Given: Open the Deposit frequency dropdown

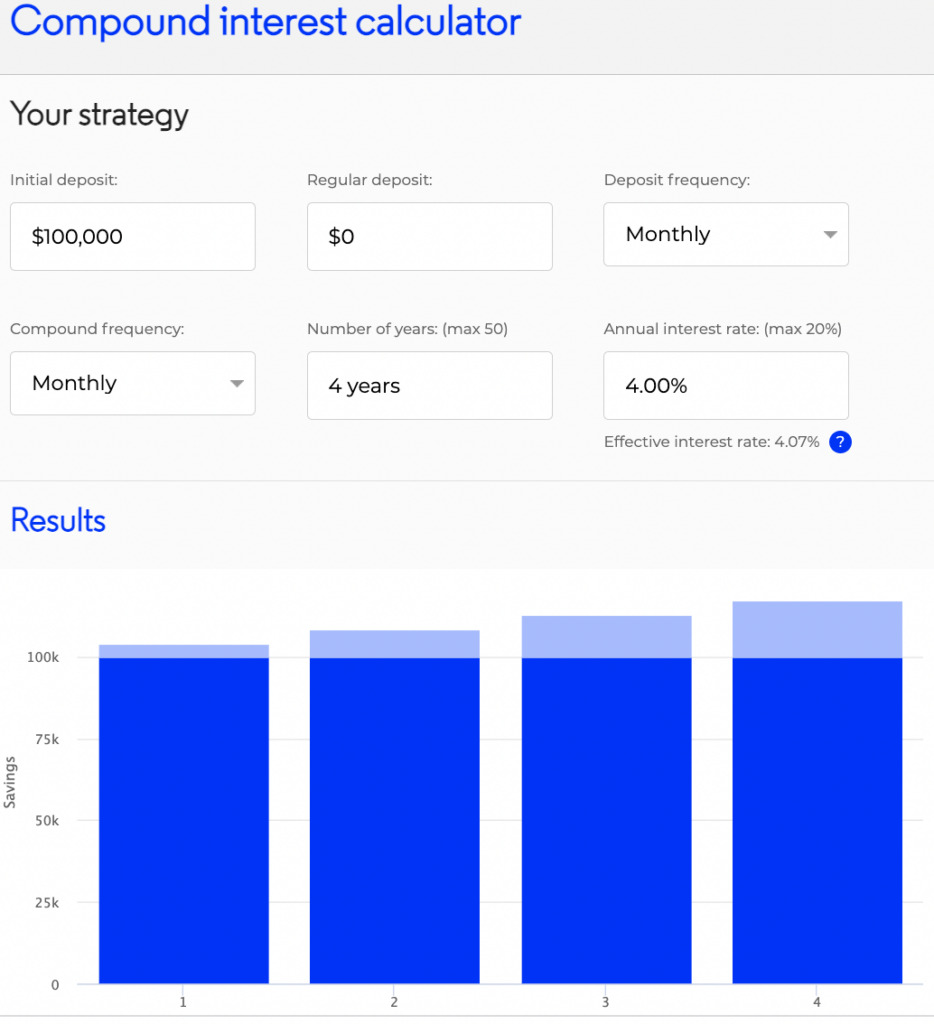Looking at the screenshot, I should [726, 234].
